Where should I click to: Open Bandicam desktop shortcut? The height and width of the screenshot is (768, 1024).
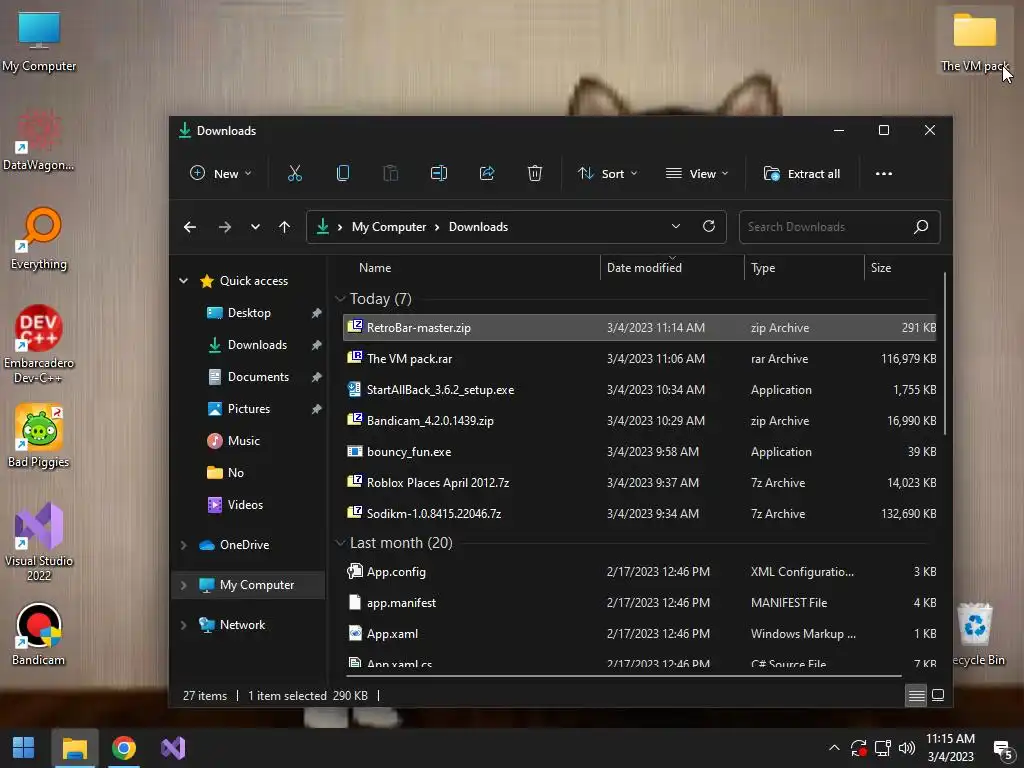pos(39,635)
